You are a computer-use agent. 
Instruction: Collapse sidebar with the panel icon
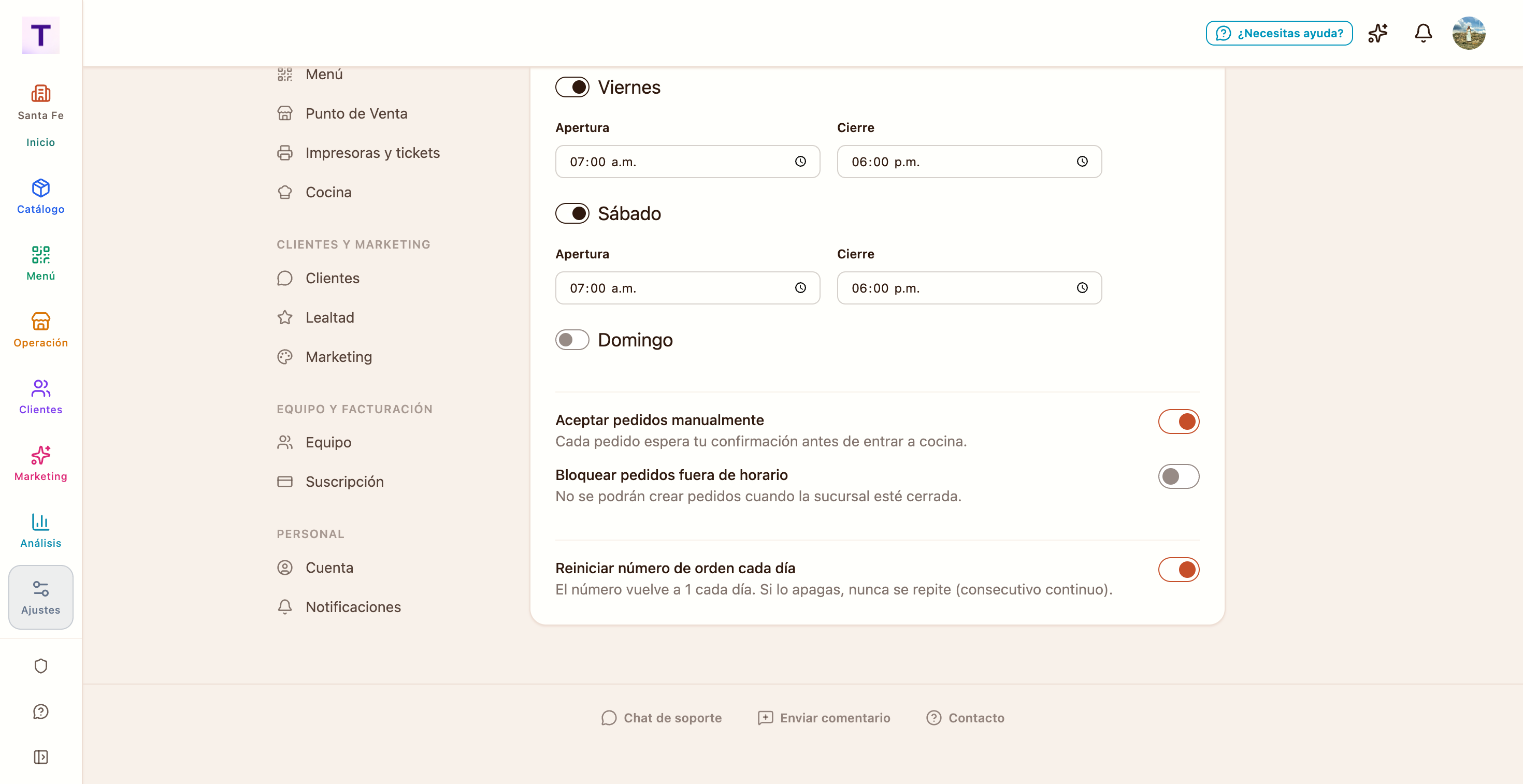pyautogui.click(x=41, y=757)
